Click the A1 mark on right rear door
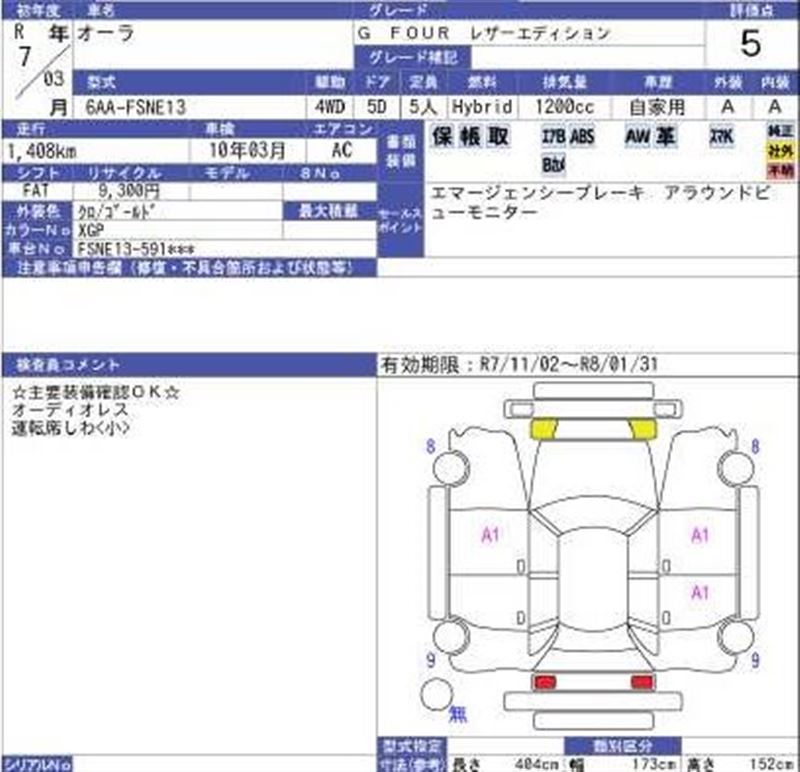The height and width of the screenshot is (772, 800). pyautogui.click(x=700, y=592)
